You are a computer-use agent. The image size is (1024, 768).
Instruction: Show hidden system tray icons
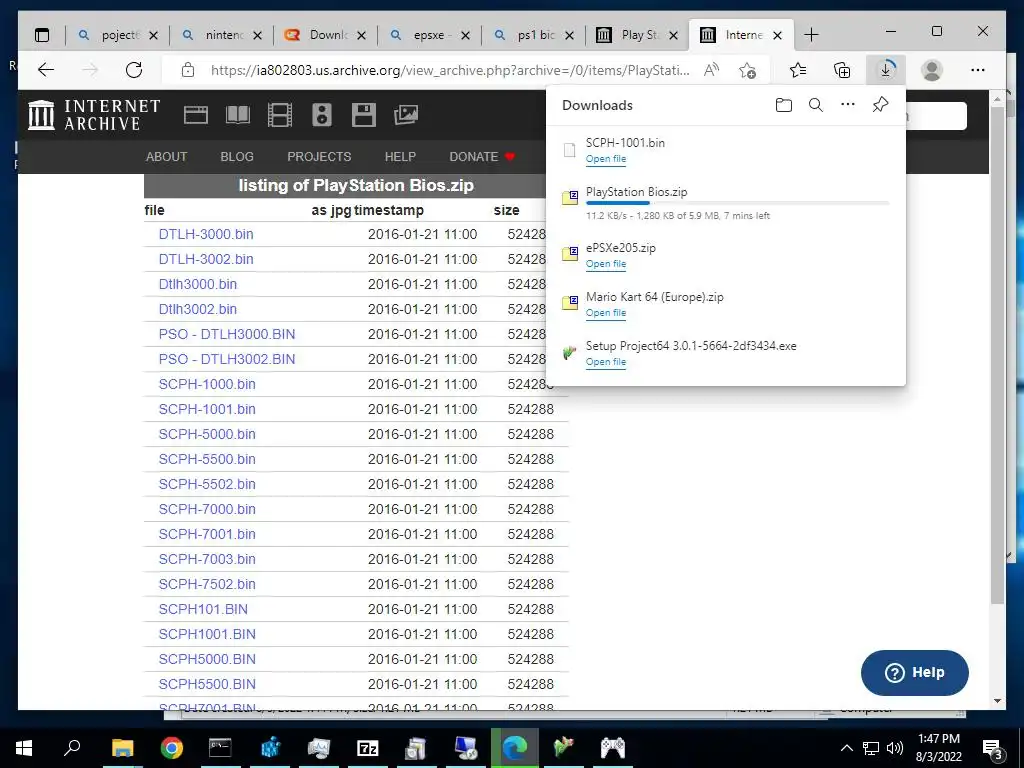tap(846, 748)
